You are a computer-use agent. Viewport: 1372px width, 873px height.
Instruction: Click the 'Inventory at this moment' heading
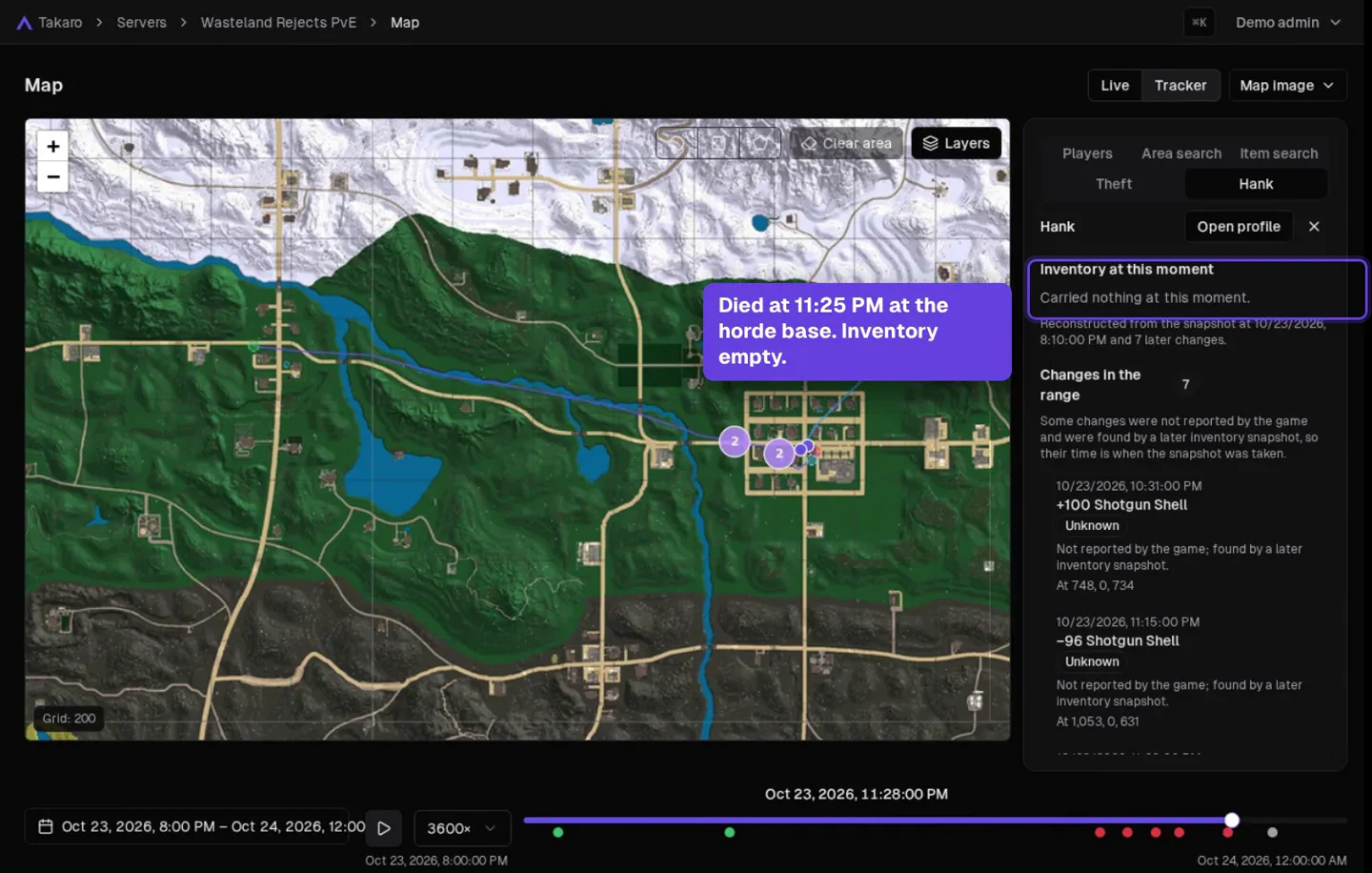(1126, 270)
